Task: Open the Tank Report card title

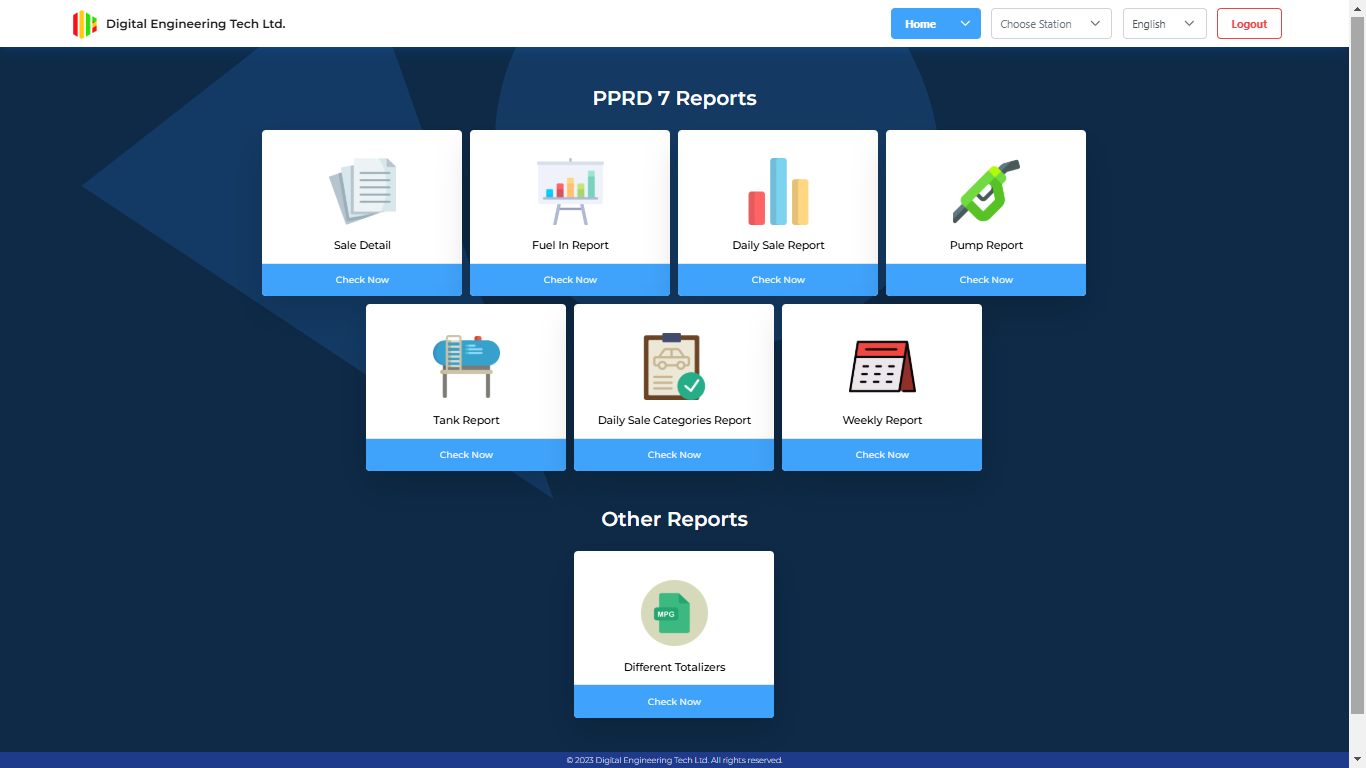Action: (466, 420)
